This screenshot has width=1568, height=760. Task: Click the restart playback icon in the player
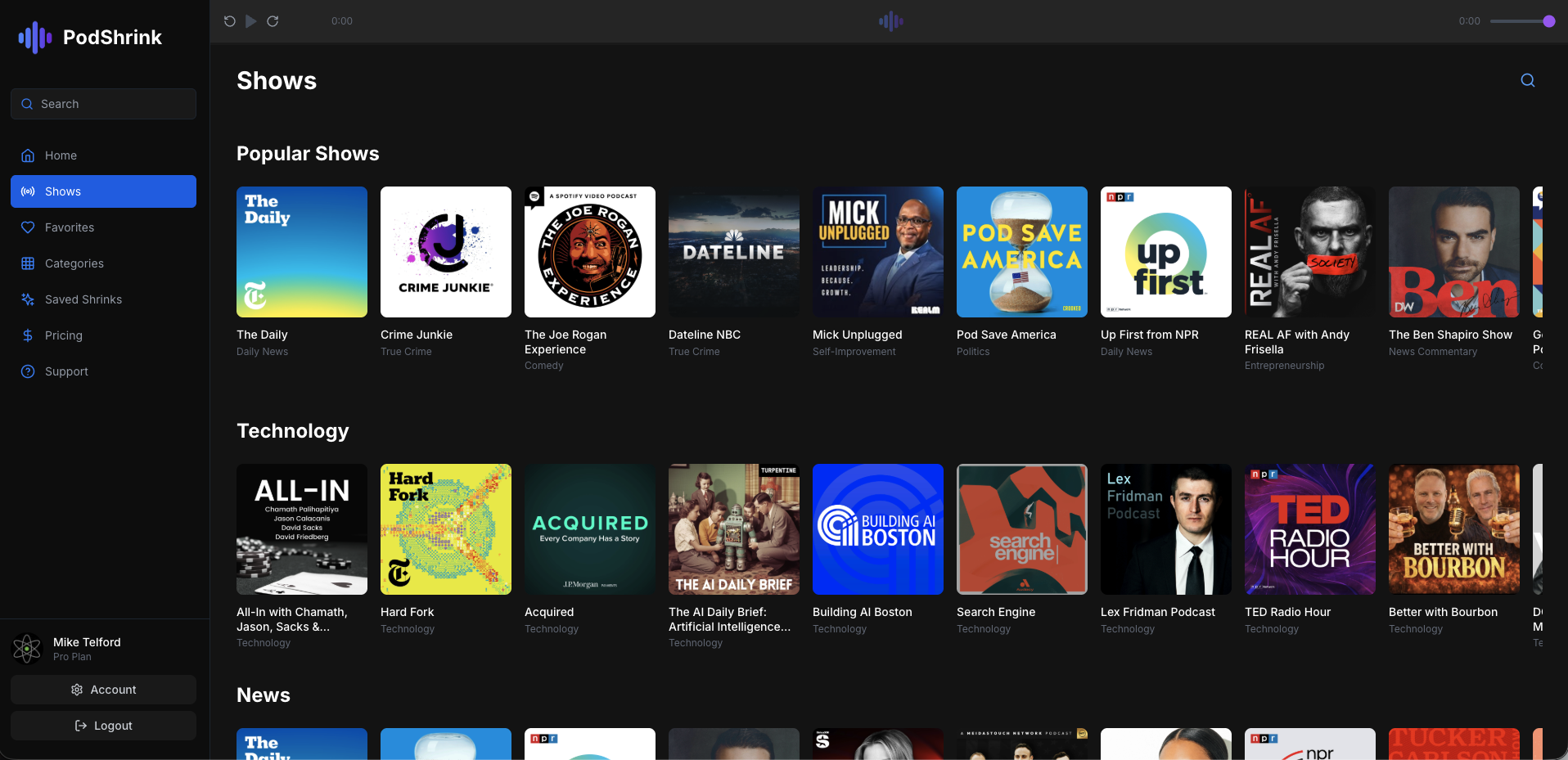point(230,21)
